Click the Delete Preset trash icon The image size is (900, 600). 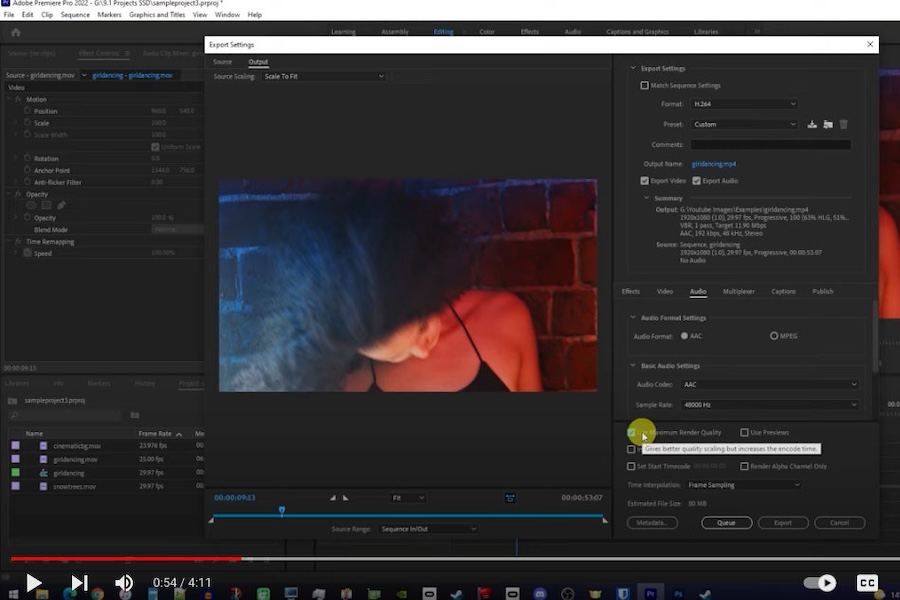click(x=843, y=124)
